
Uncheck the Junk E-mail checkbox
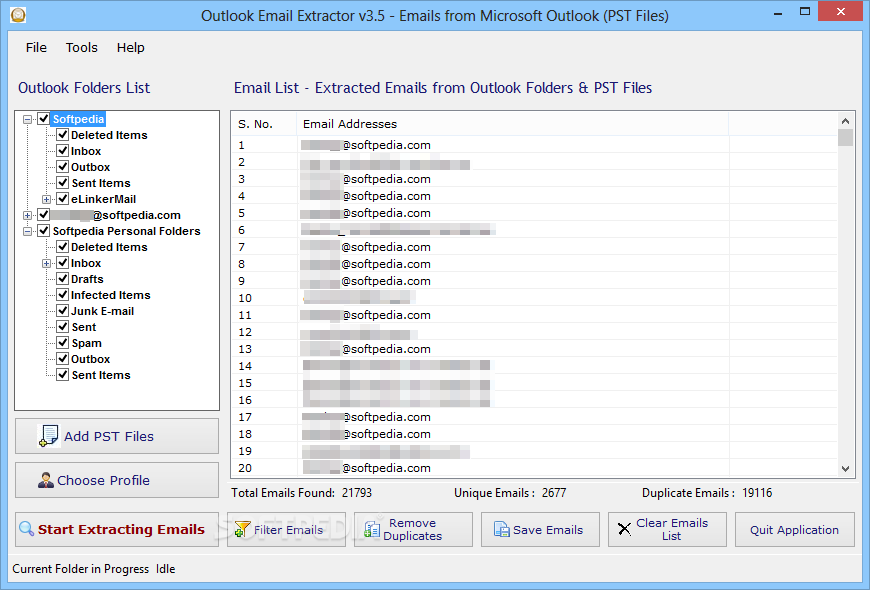coord(63,310)
